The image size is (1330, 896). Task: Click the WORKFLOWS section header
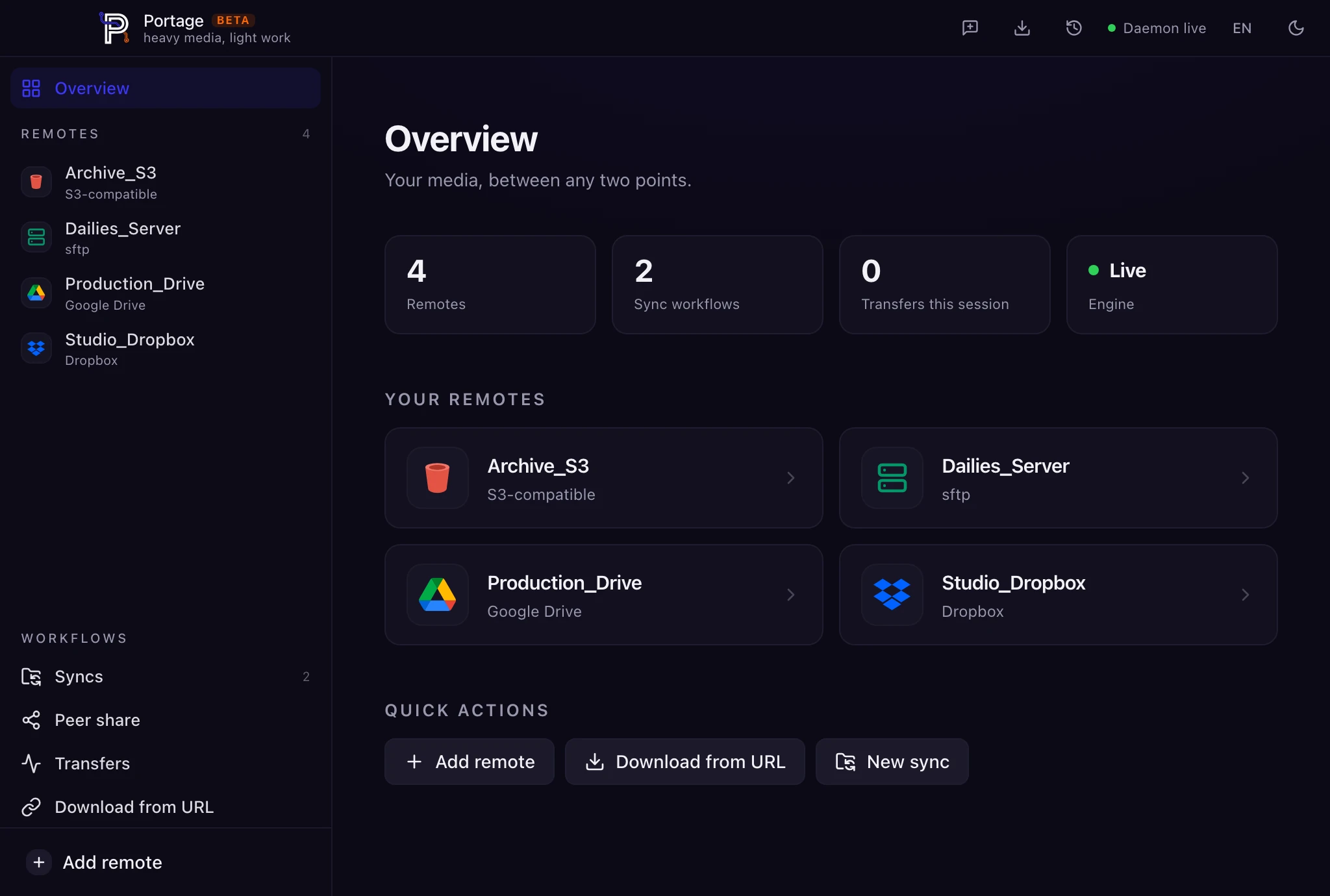click(x=74, y=638)
